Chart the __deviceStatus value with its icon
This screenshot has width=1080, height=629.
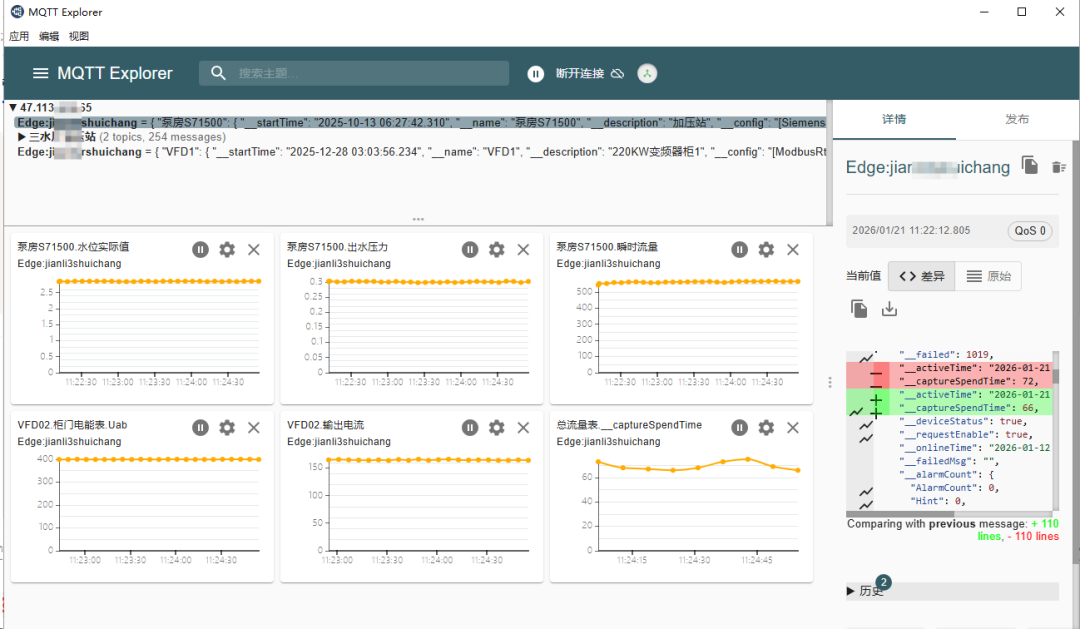click(x=866, y=425)
